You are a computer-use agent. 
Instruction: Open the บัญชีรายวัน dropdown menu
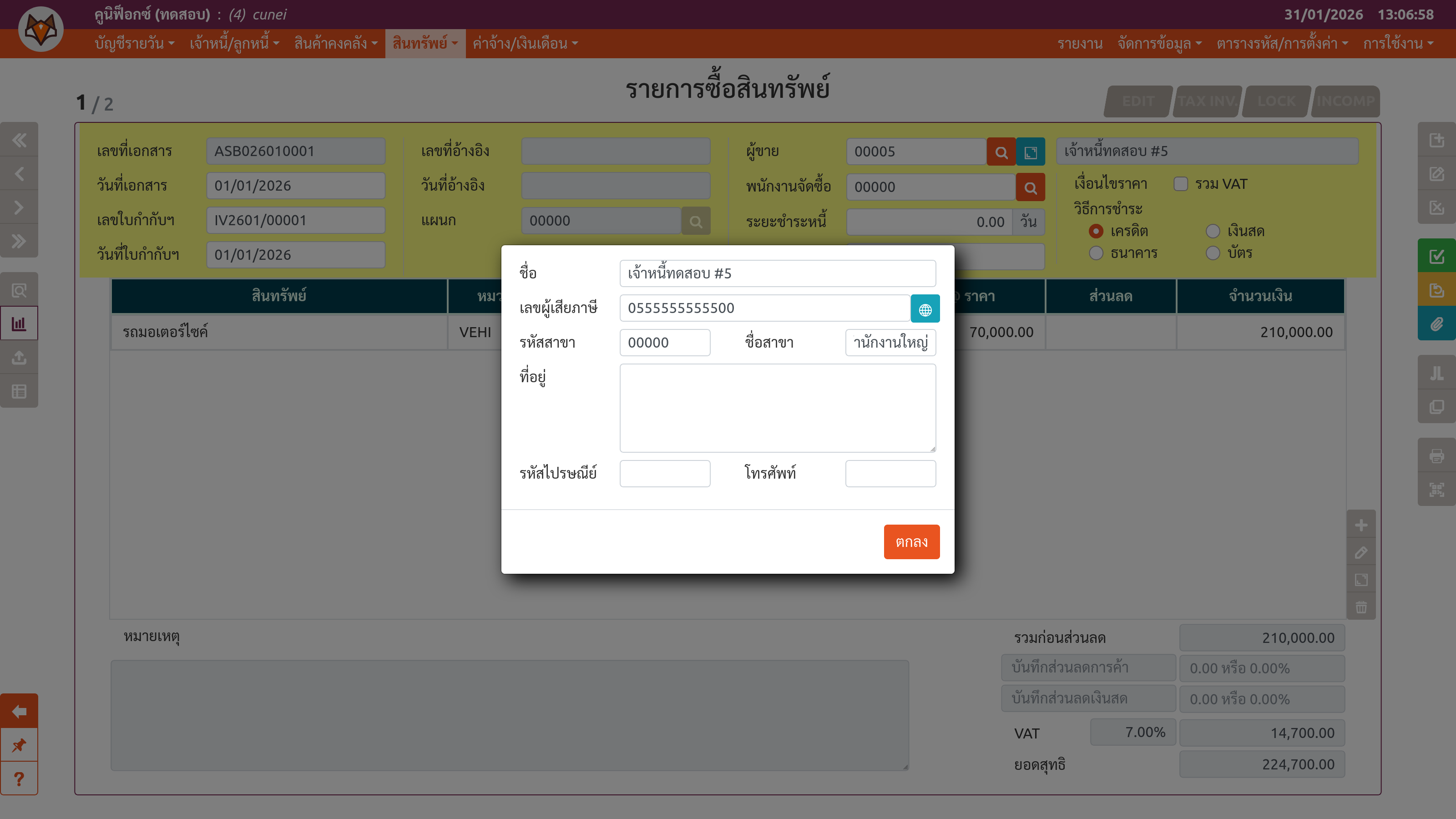[x=134, y=44]
